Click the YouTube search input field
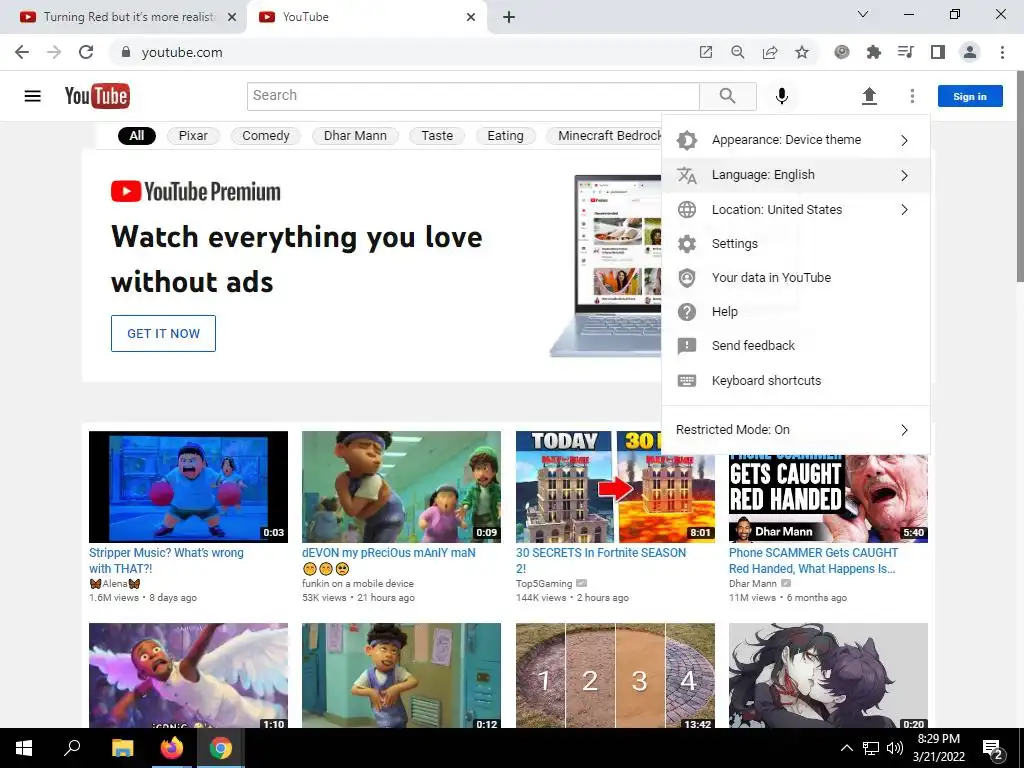This screenshot has width=1024, height=768. (473, 96)
